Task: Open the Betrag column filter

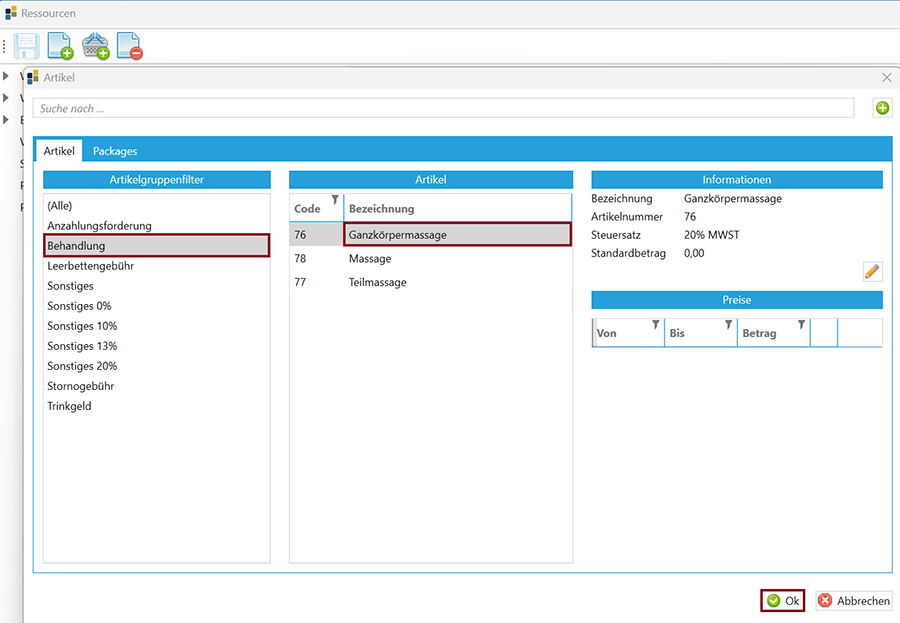Action: [801, 325]
